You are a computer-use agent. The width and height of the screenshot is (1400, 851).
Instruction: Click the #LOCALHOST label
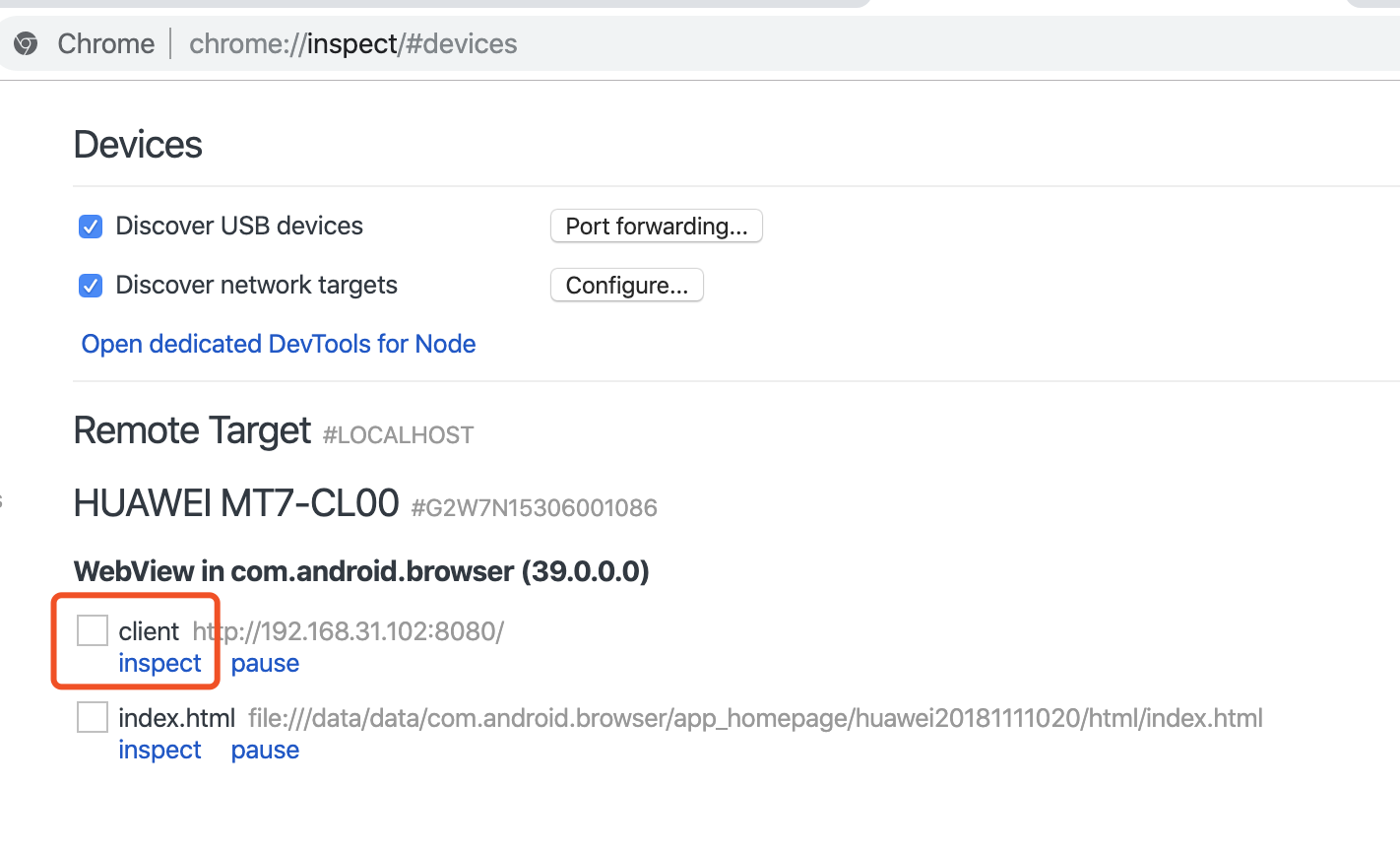point(399,435)
